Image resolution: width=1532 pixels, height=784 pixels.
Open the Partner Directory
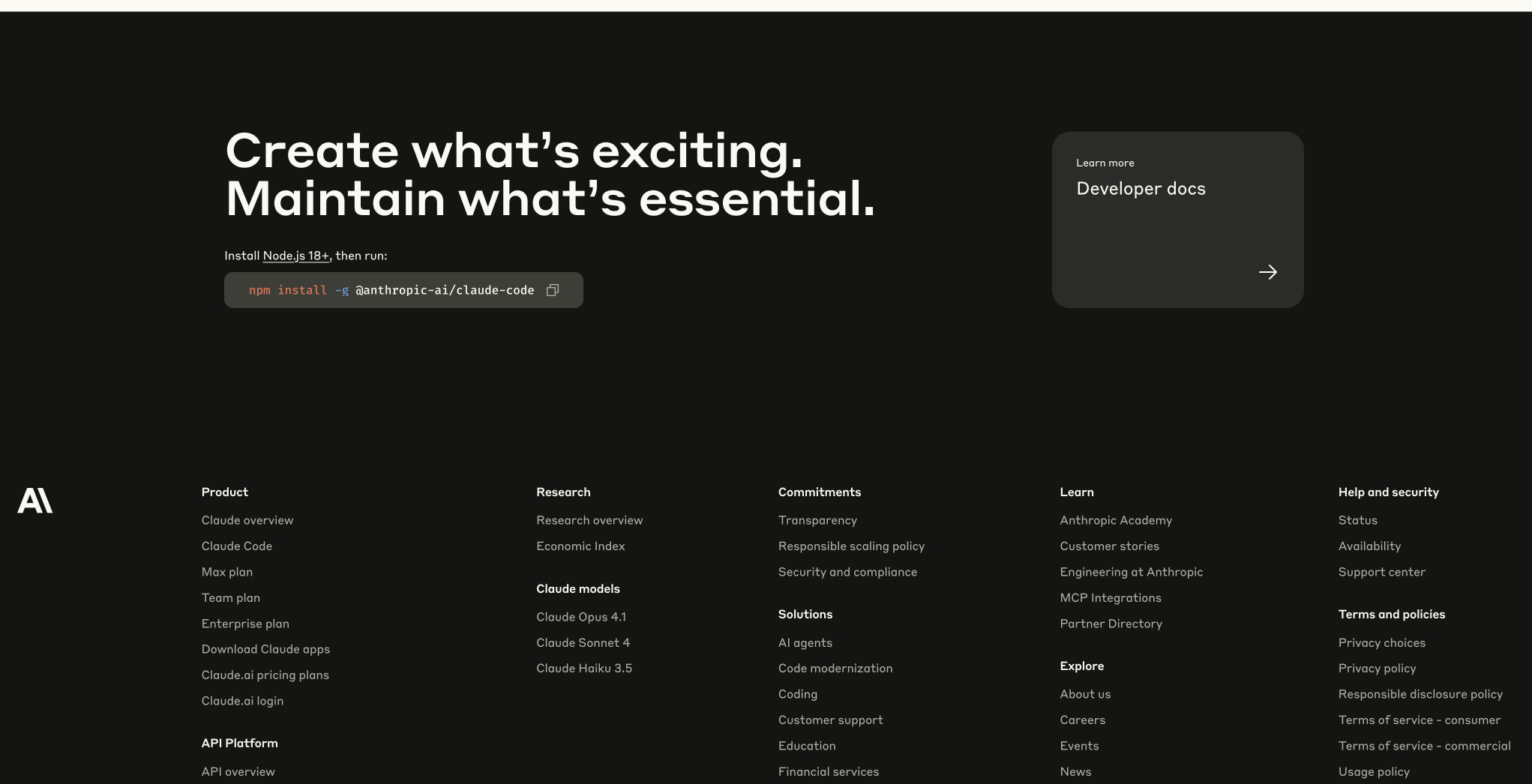tap(1111, 624)
